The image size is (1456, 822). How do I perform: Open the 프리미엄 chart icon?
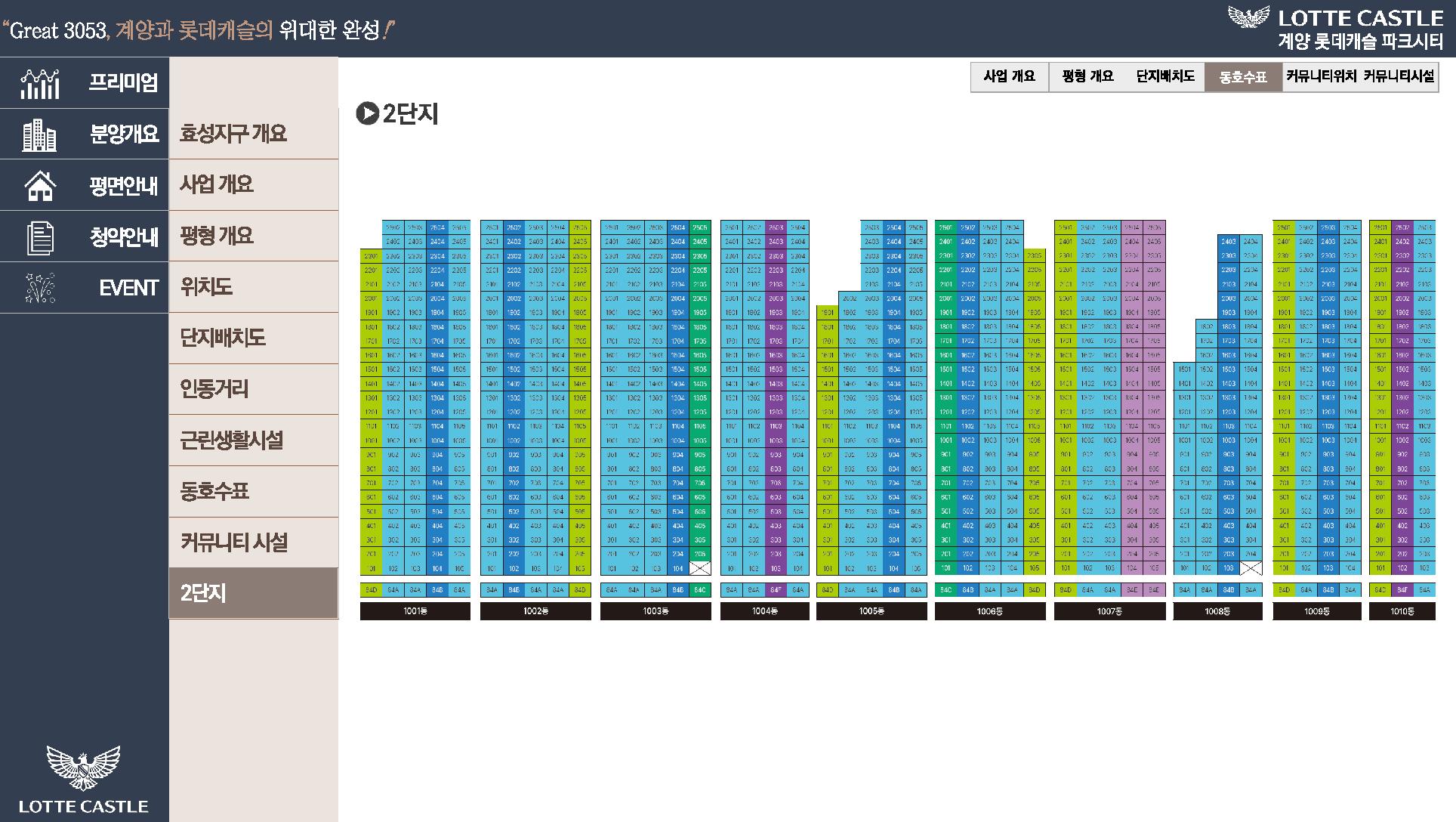[x=40, y=83]
